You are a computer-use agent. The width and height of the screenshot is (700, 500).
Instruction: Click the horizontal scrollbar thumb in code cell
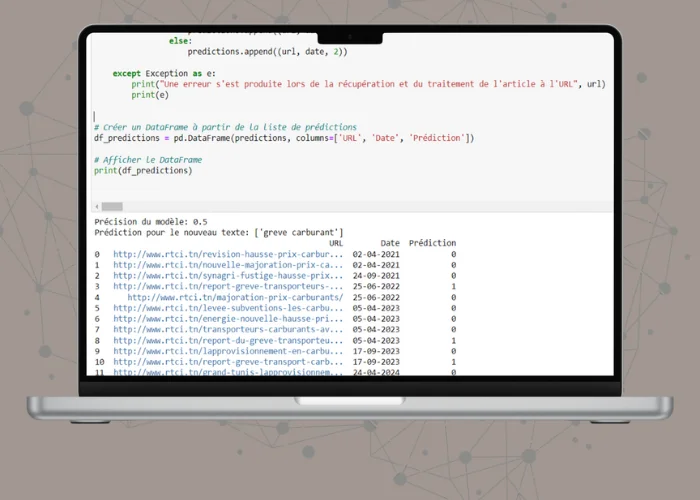point(111,206)
